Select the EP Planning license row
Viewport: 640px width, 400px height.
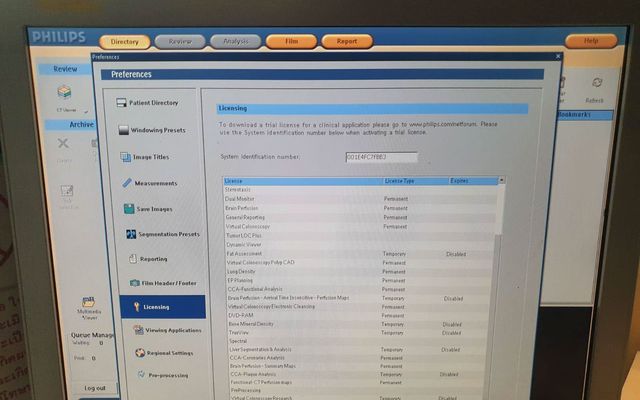360,280
